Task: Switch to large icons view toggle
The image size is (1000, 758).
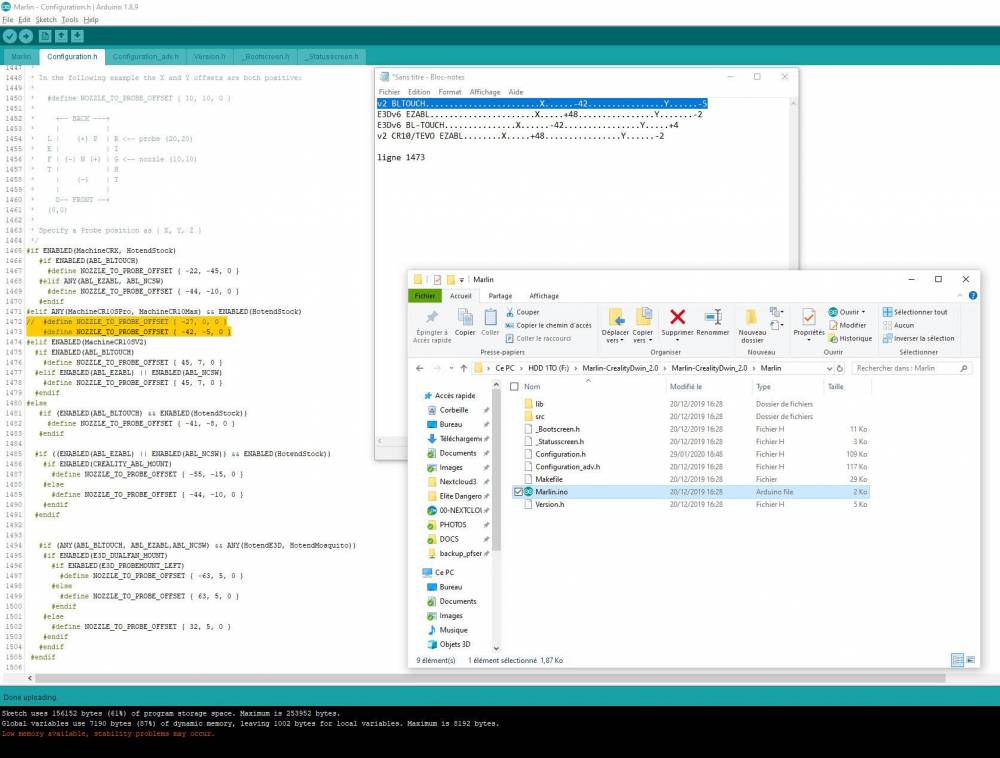Action: [971, 660]
